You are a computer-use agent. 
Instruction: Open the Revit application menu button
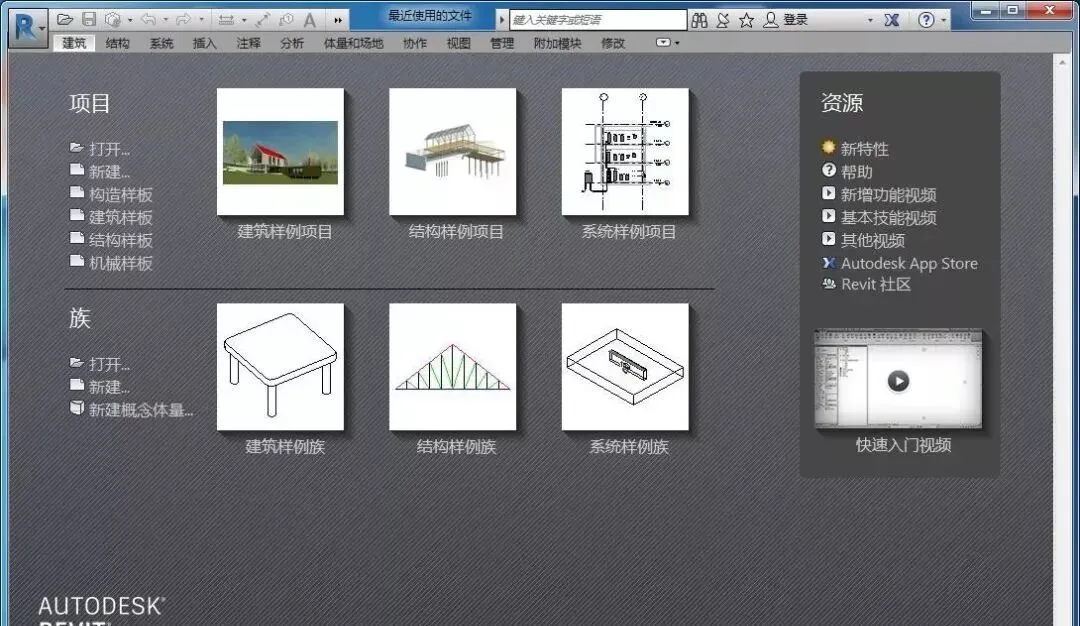click(28, 28)
